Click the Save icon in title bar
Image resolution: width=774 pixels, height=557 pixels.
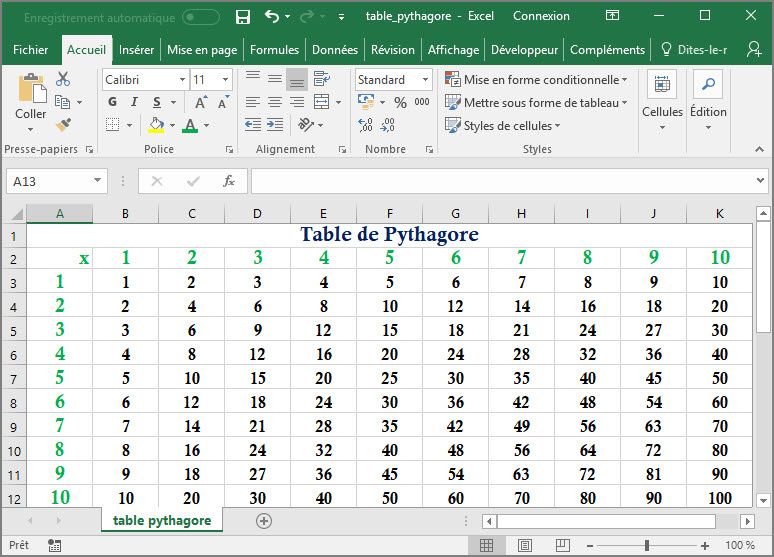point(242,17)
